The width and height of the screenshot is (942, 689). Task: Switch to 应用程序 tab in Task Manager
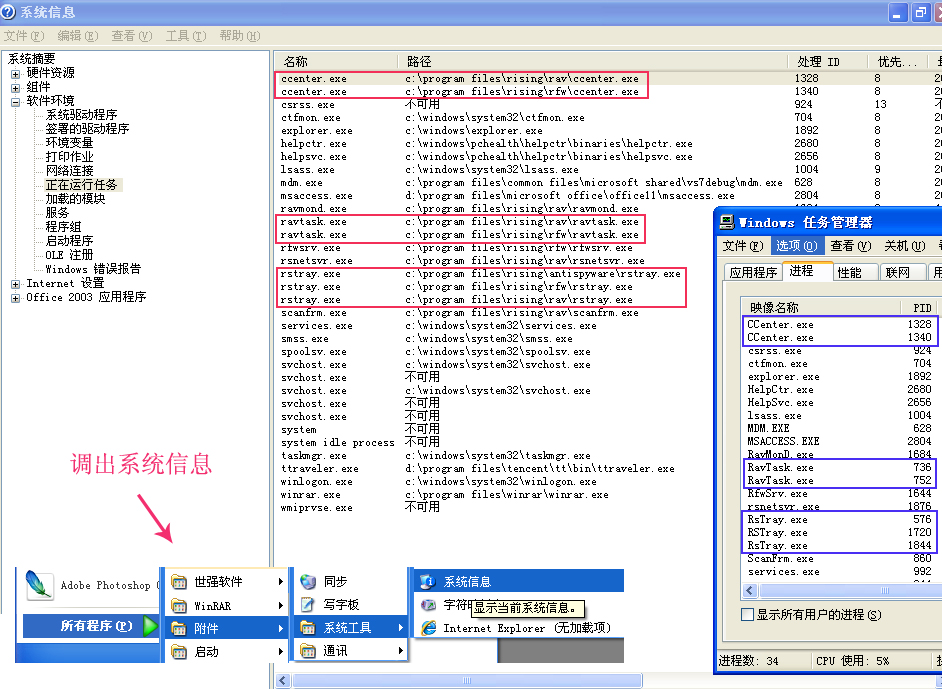pyautogui.click(x=753, y=273)
